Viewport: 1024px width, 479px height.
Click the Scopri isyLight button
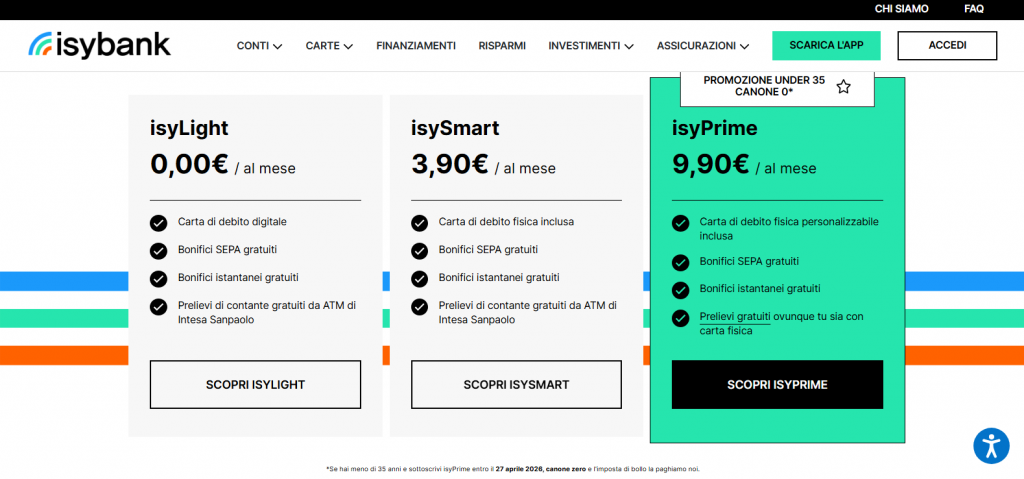tap(255, 385)
